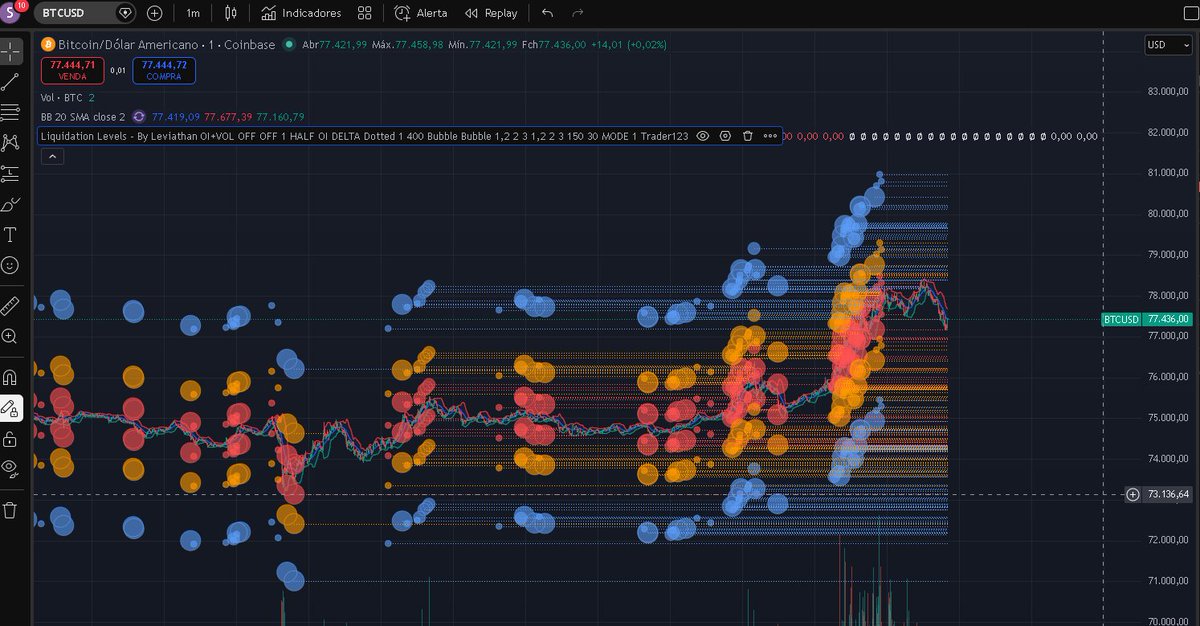Screen dimensions: 1200x626
Task: Open the emoji icons tool
Action: [x=10, y=266]
